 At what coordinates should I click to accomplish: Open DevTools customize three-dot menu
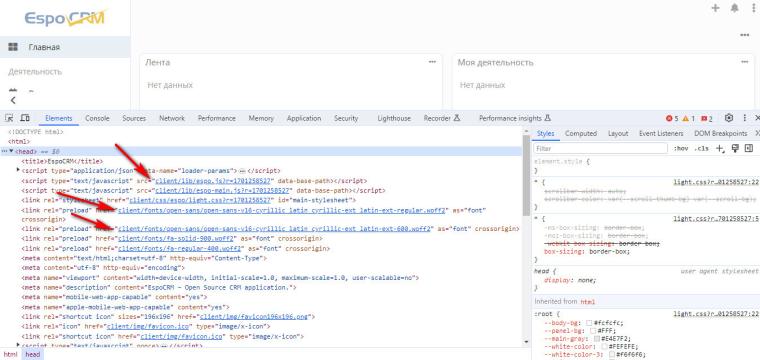point(745,118)
